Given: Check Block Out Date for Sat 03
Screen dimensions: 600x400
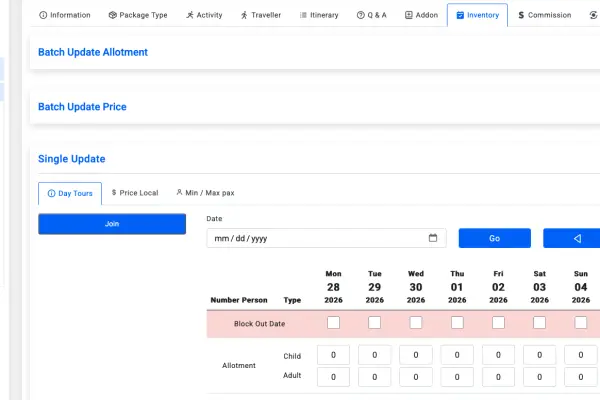Looking at the screenshot, I should [x=540, y=323].
